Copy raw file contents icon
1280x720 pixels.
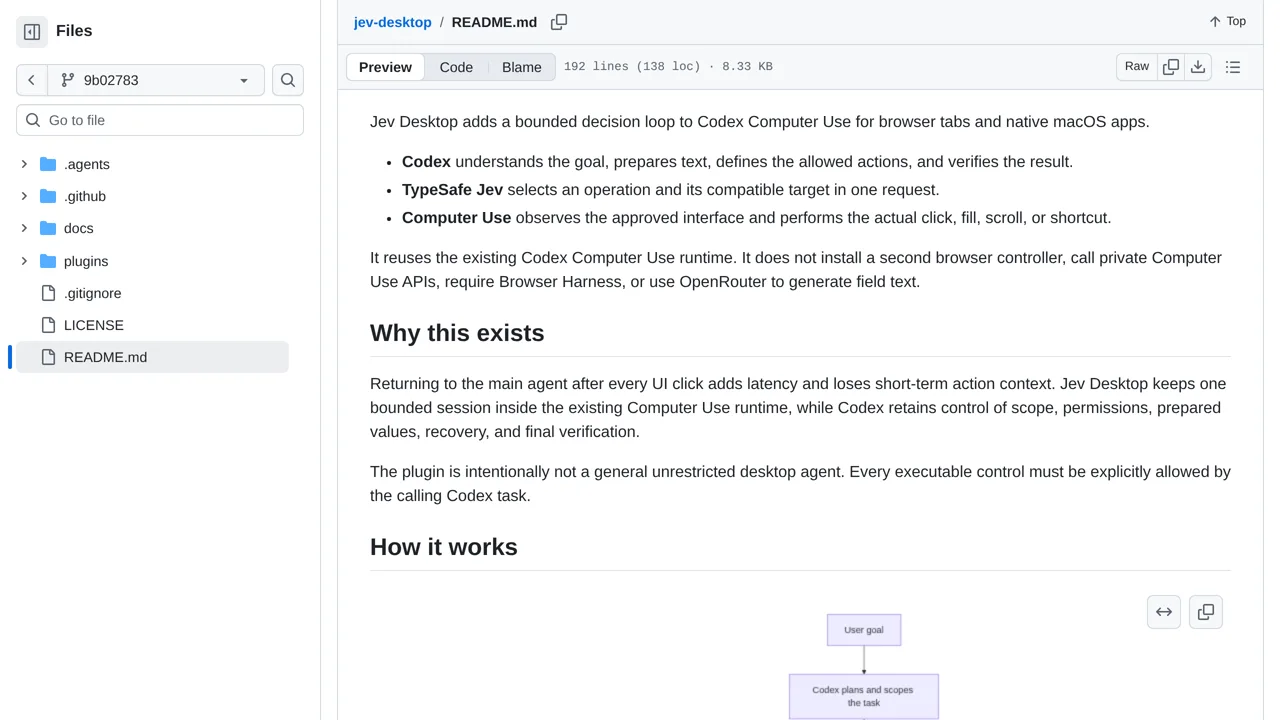pyautogui.click(x=1171, y=66)
